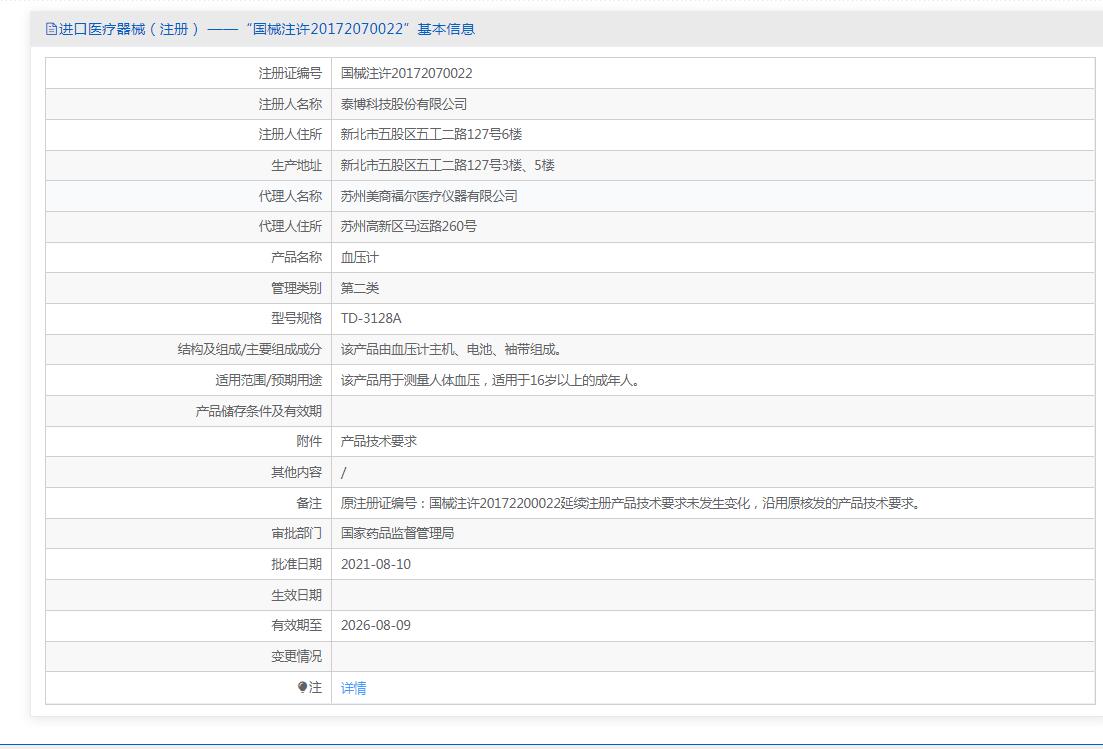Click expiry date 2026-08-09
The width and height of the screenshot is (1103, 749).
[376, 626]
